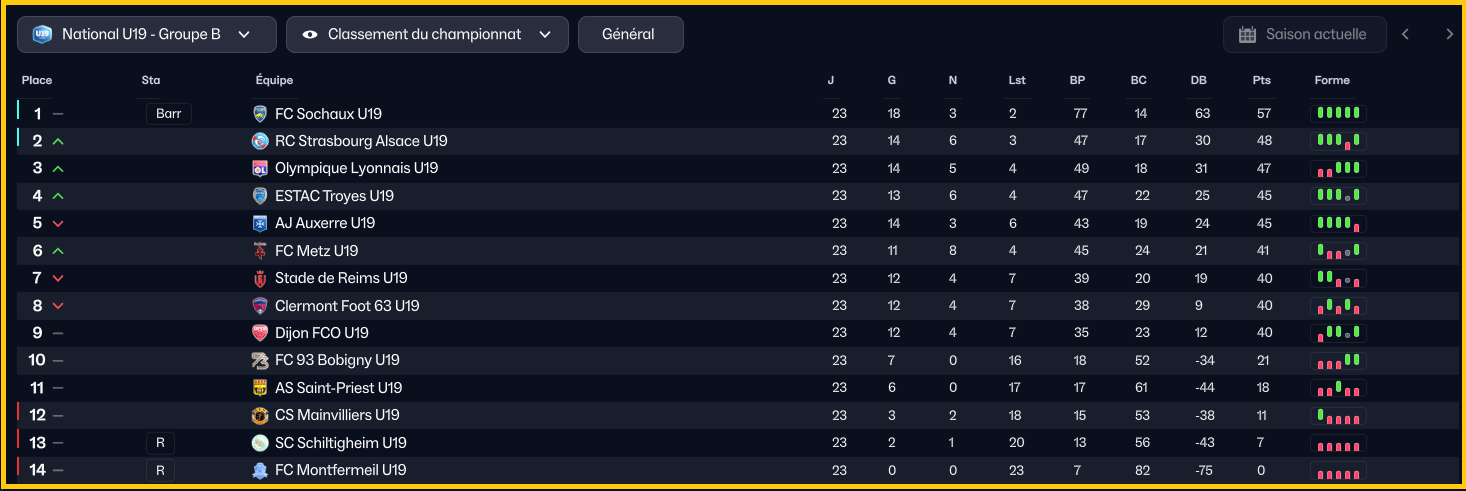Click the Stade de Reims U19 badge
This screenshot has width=1466, height=491.
click(x=260, y=278)
